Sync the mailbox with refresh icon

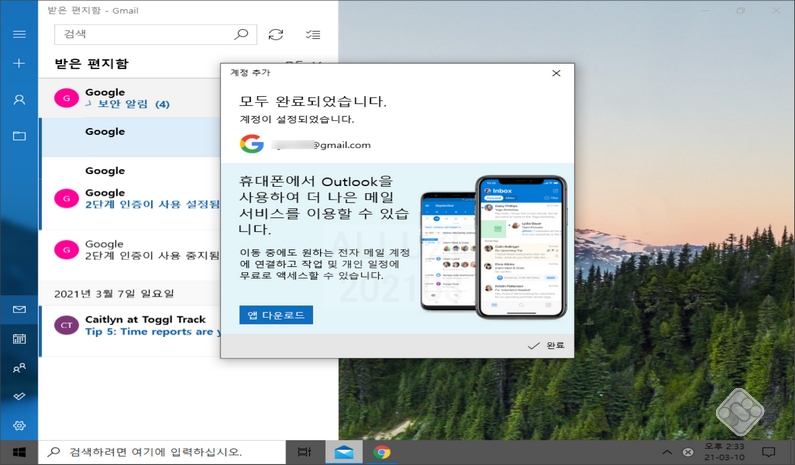coord(276,34)
